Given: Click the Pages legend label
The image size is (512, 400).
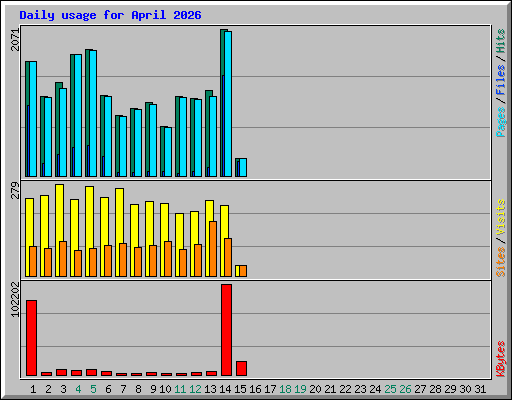Looking at the screenshot, I should click(501, 122).
